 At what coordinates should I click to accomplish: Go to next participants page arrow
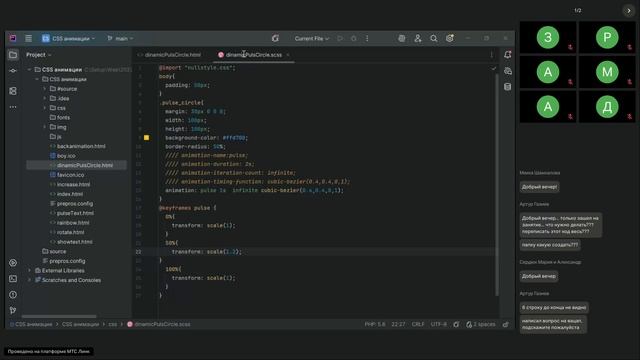(629, 11)
